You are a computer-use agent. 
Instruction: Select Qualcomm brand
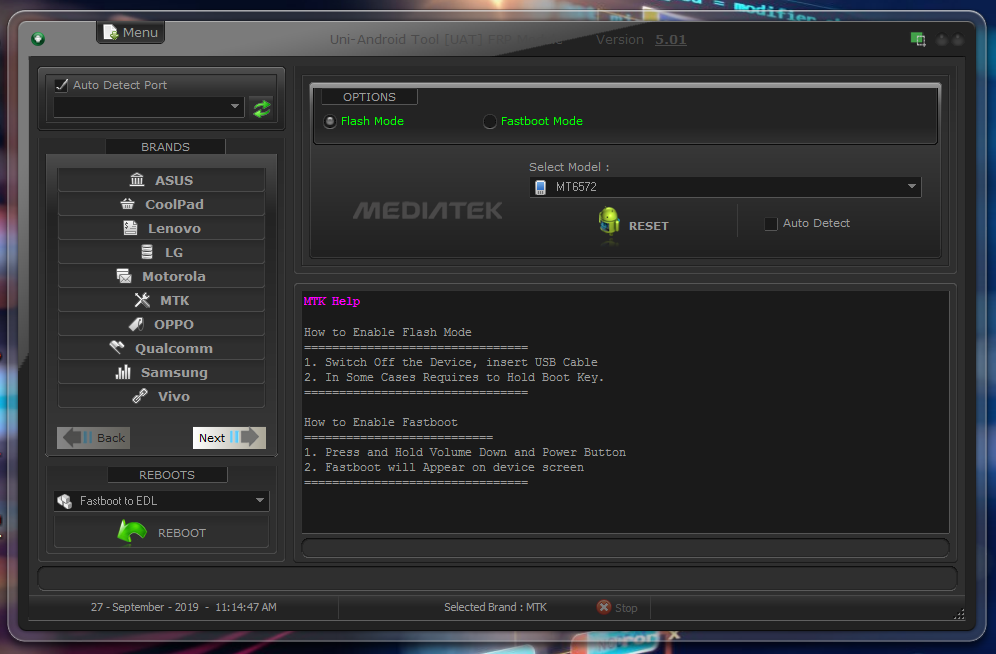(x=161, y=349)
